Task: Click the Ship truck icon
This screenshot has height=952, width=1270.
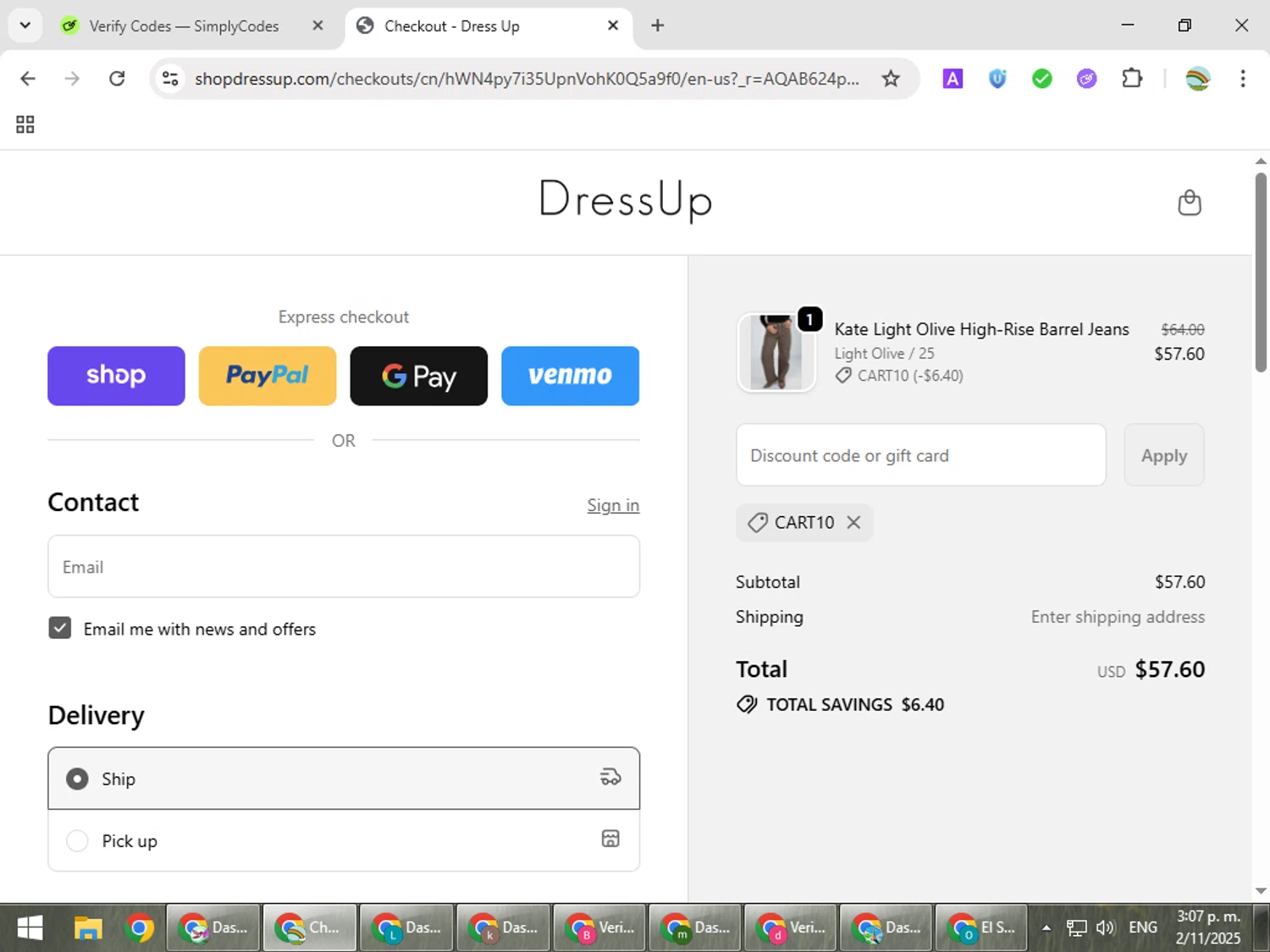Action: click(x=610, y=777)
